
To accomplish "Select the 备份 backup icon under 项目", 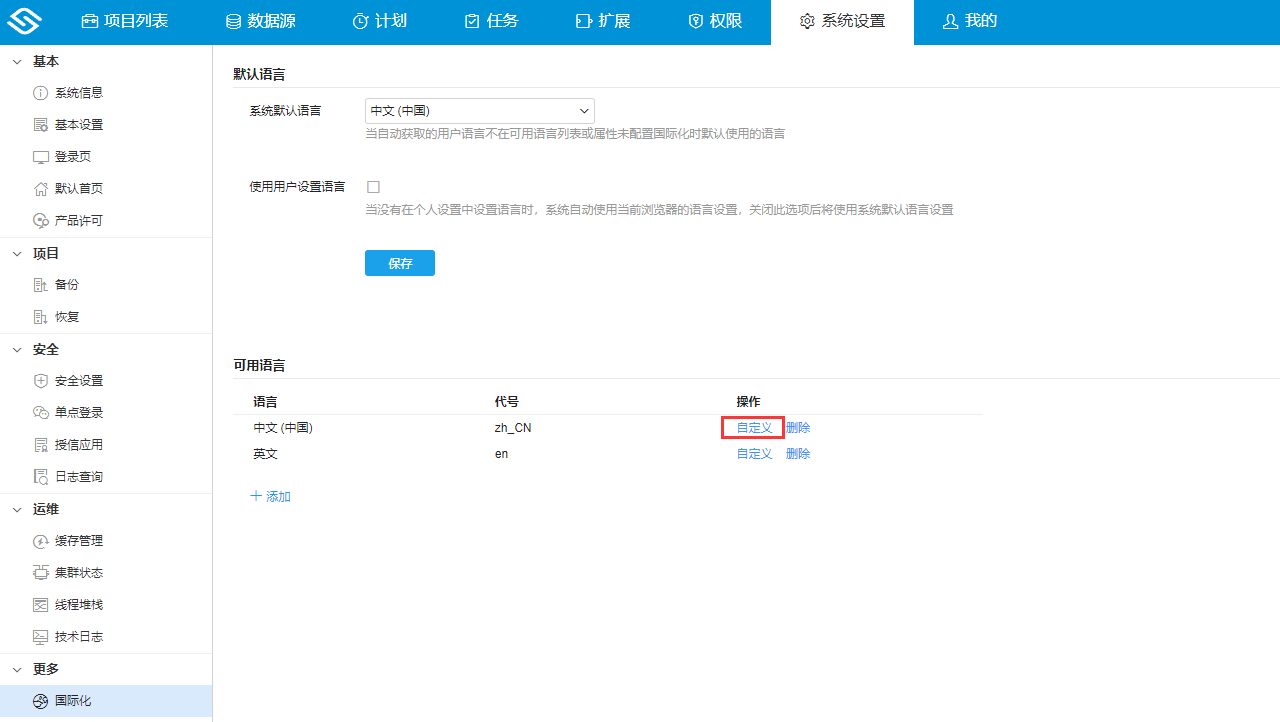I will pos(39,284).
